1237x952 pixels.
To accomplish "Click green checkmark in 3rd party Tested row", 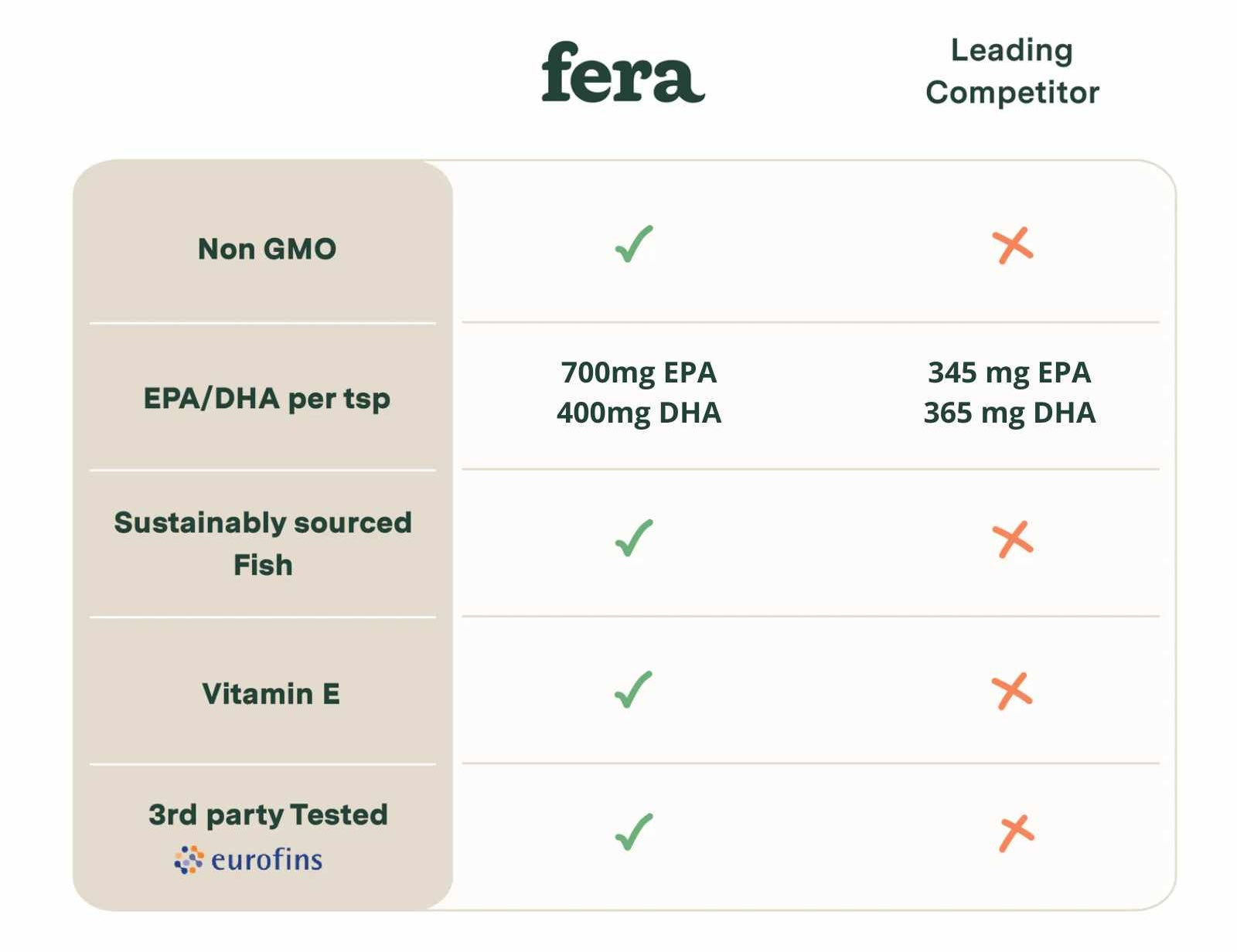I will [x=634, y=832].
